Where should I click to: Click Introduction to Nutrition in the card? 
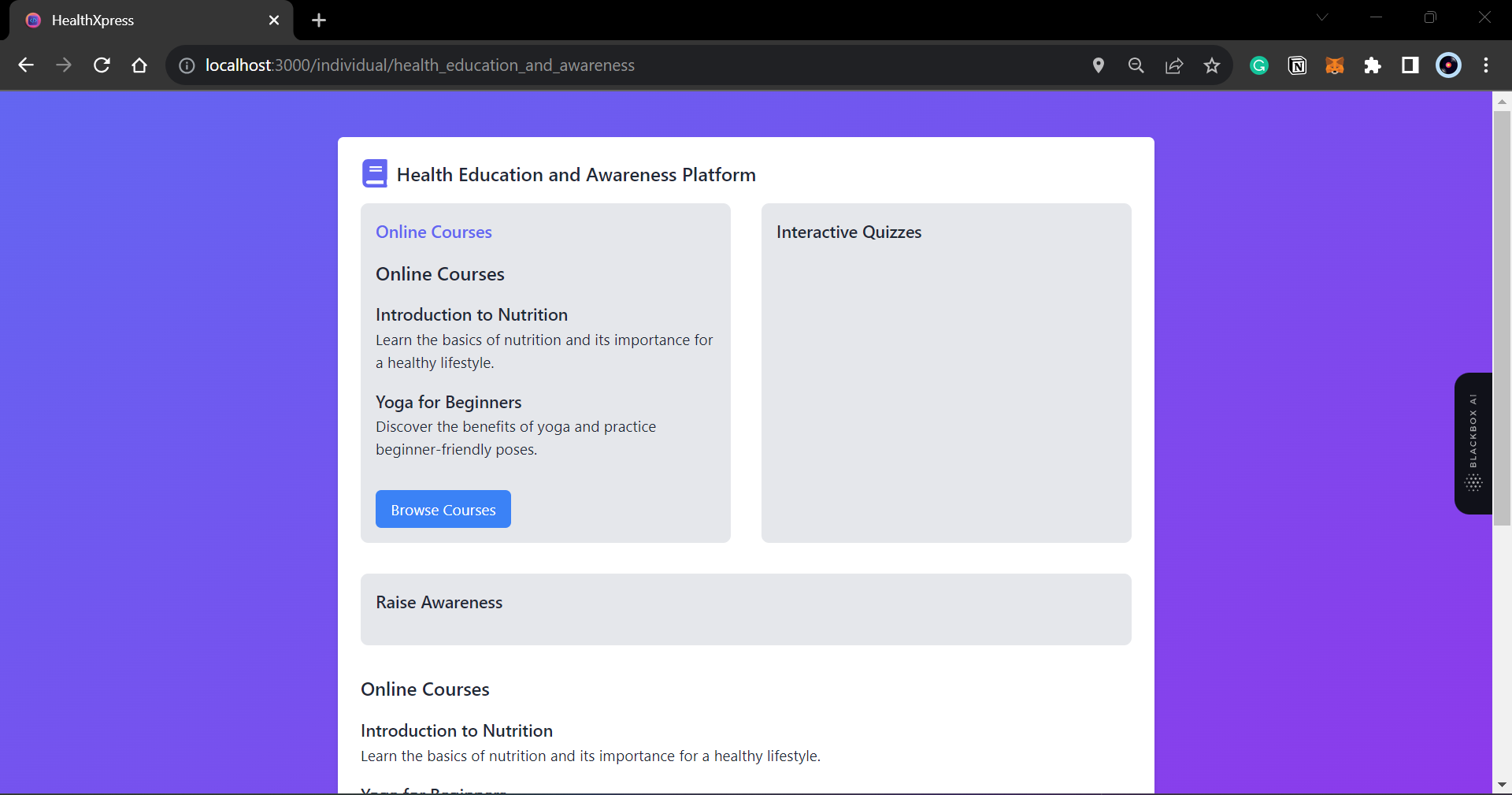click(x=472, y=314)
